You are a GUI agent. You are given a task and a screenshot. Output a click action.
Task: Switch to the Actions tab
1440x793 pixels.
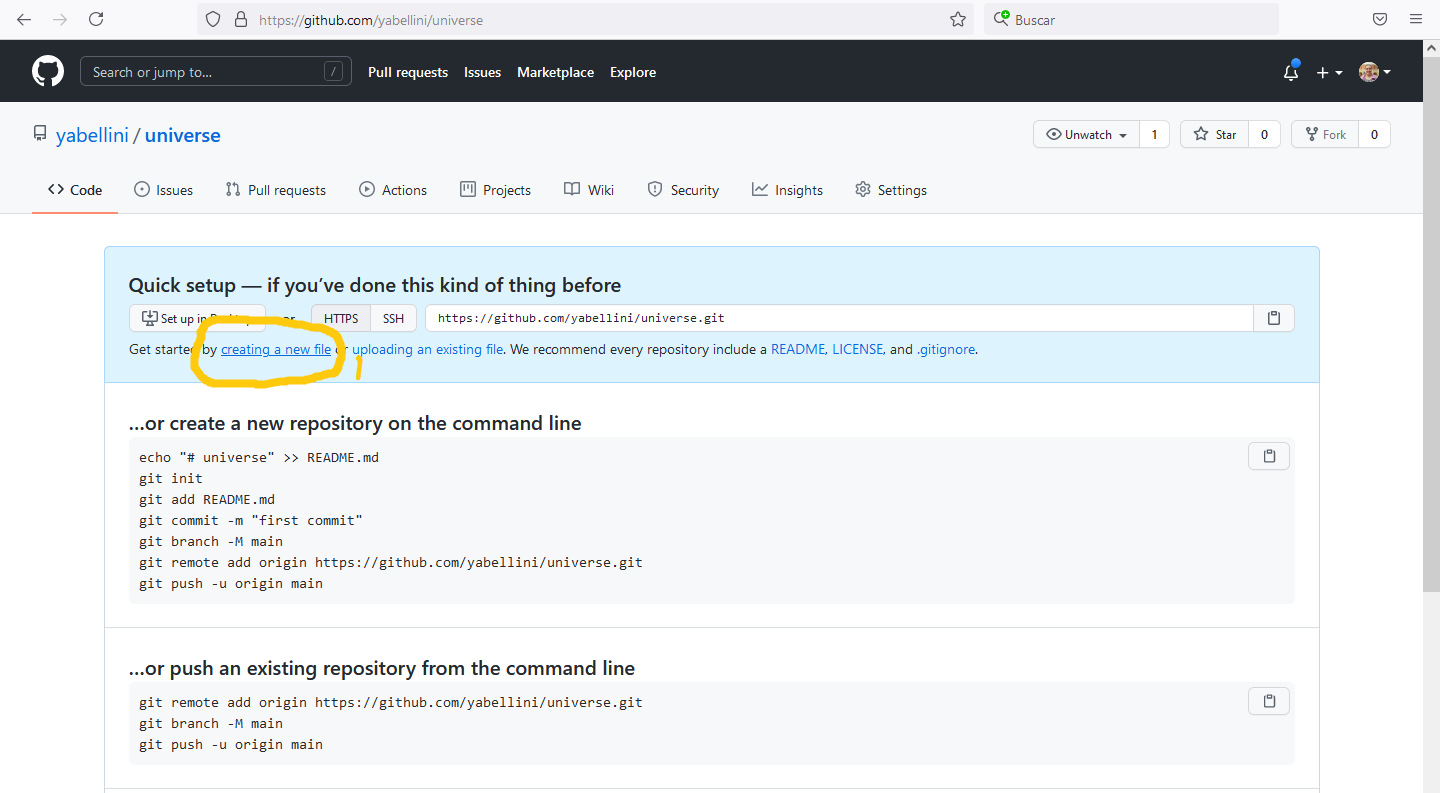click(393, 190)
